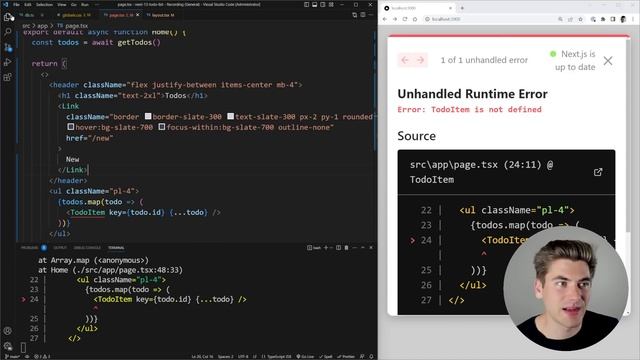Open the File menu

tap(16, 4)
